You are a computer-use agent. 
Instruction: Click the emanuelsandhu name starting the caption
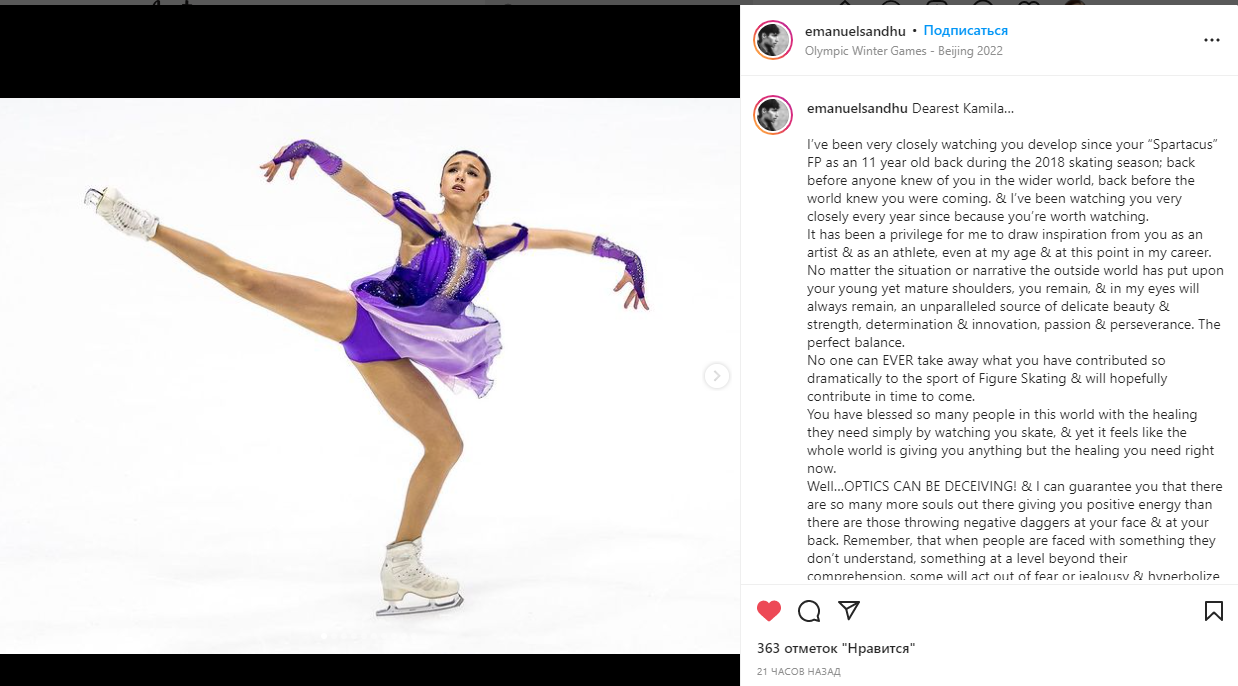pyautogui.click(x=857, y=108)
